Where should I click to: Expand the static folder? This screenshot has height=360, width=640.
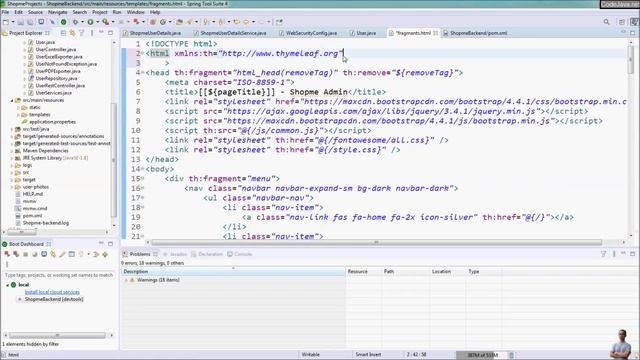click(x=18, y=107)
